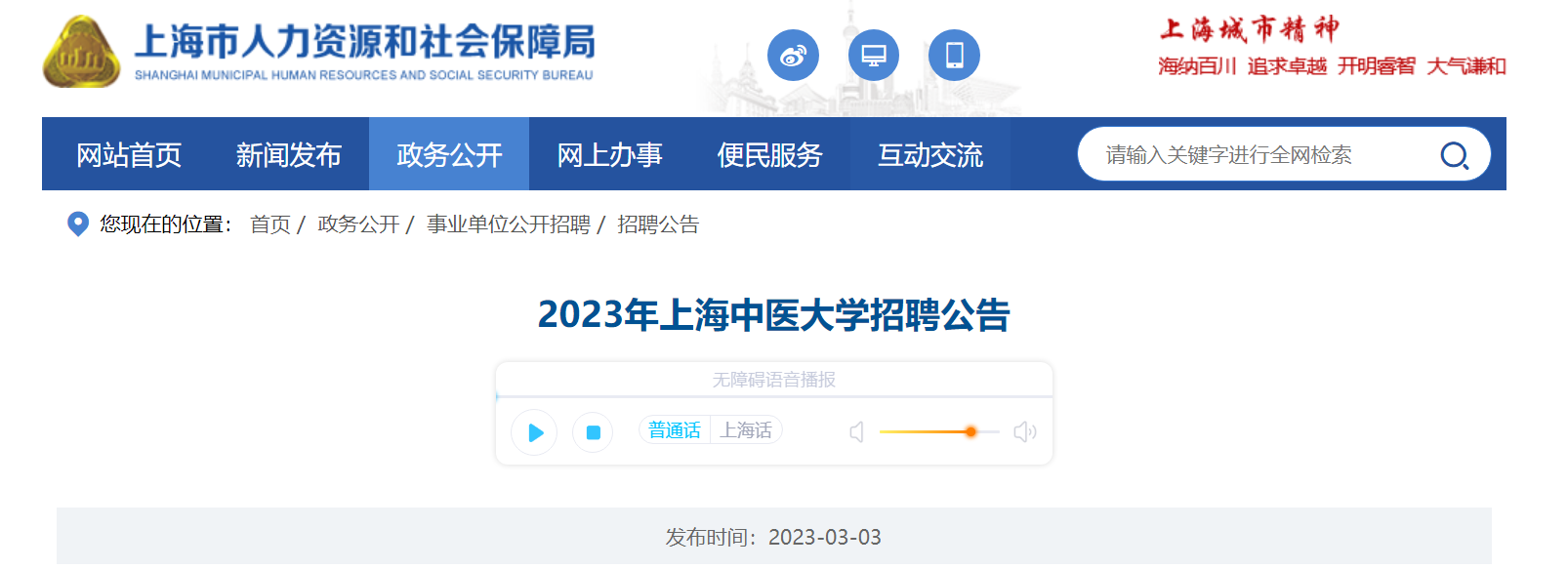Open the Weibo icon link
Screen dimensions: 1568x569
click(x=793, y=56)
